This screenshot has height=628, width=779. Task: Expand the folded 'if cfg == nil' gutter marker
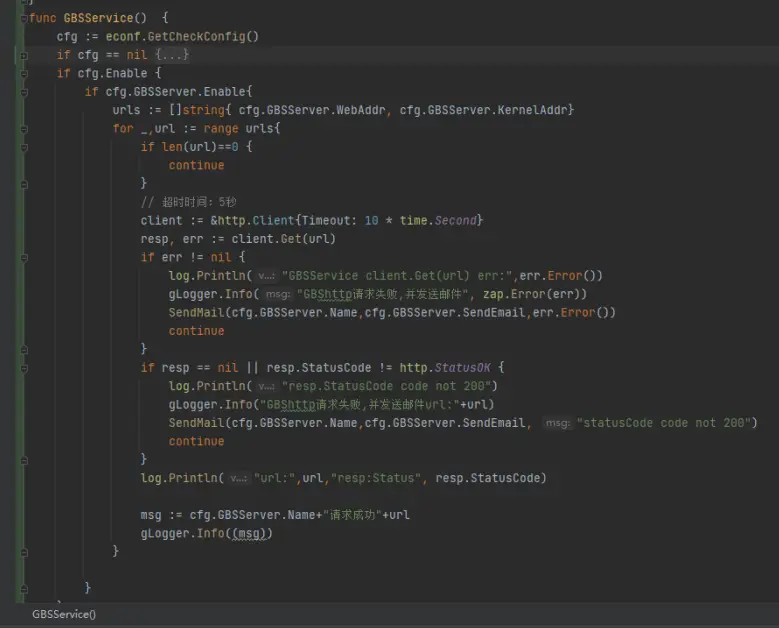(x=22, y=55)
